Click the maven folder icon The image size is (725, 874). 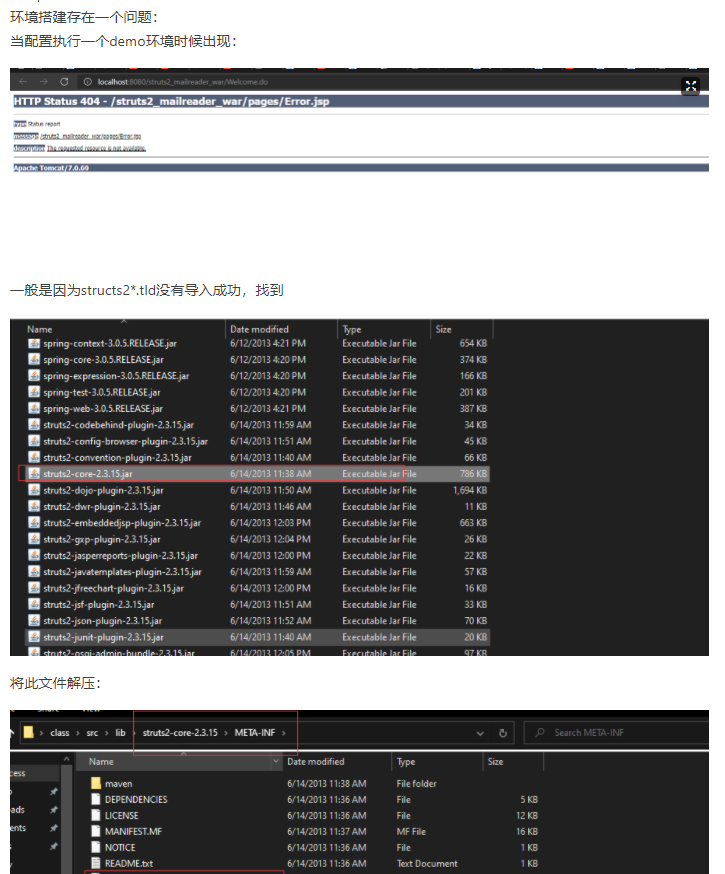pos(95,783)
